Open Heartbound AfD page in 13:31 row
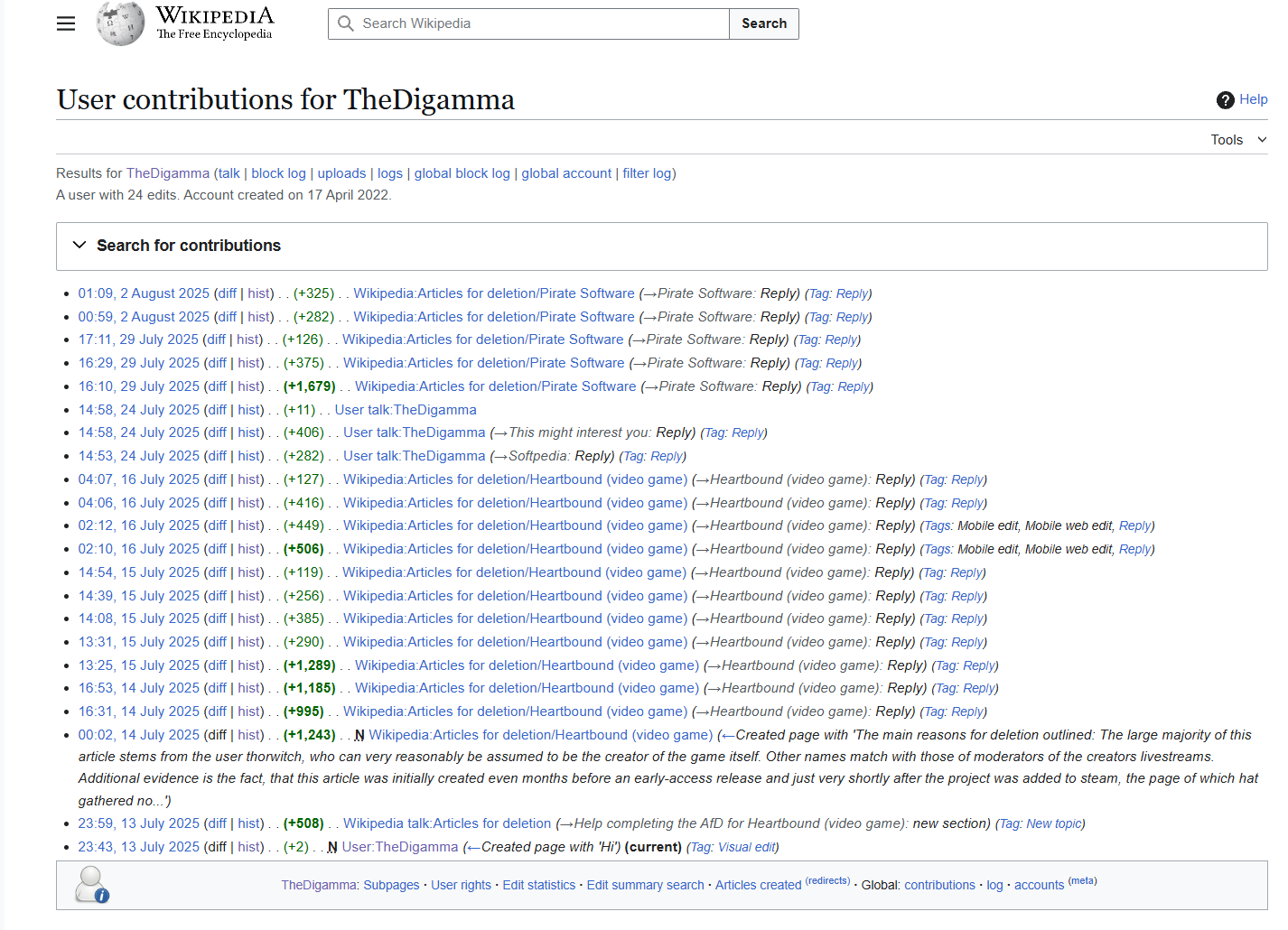Image resolution: width=1288 pixels, height=930 pixels. tap(515, 642)
